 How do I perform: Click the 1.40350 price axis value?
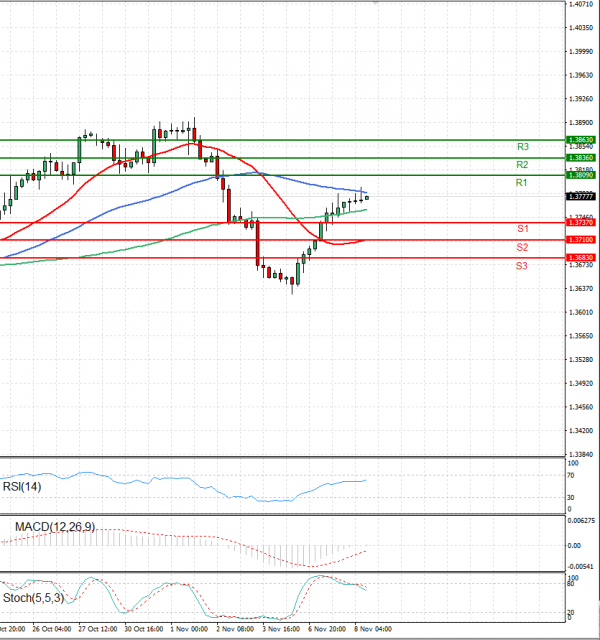581,28
